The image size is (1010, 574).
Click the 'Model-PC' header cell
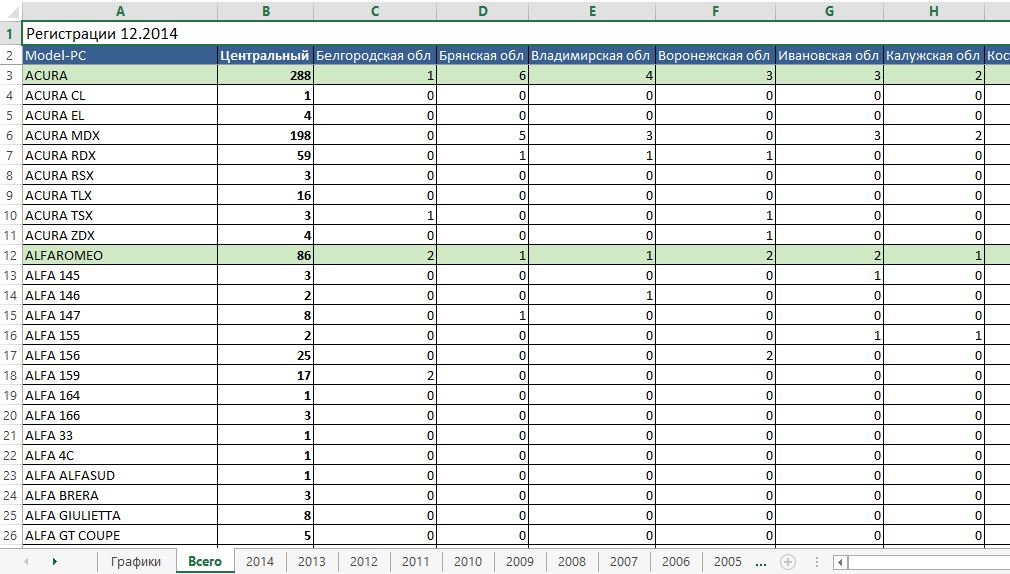click(x=120, y=55)
